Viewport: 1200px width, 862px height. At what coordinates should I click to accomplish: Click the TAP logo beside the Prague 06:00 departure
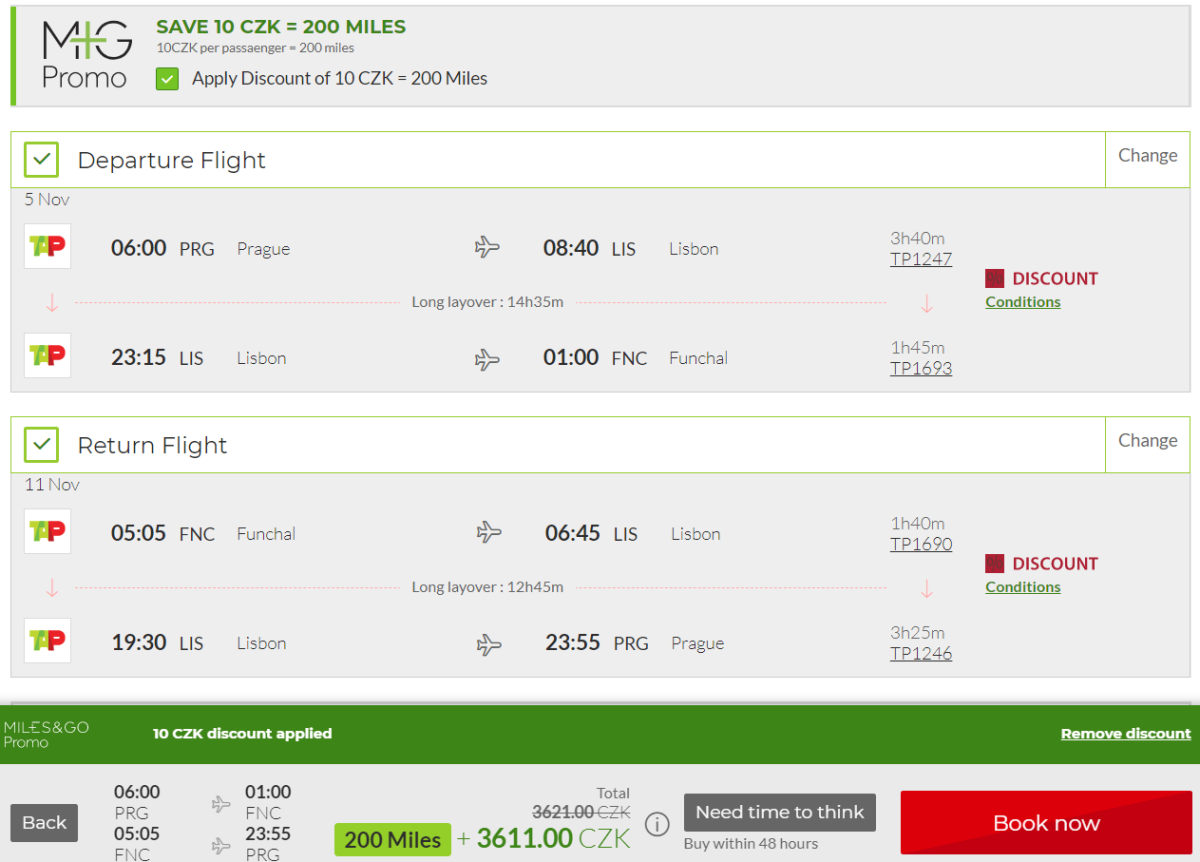[x=47, y=247]
